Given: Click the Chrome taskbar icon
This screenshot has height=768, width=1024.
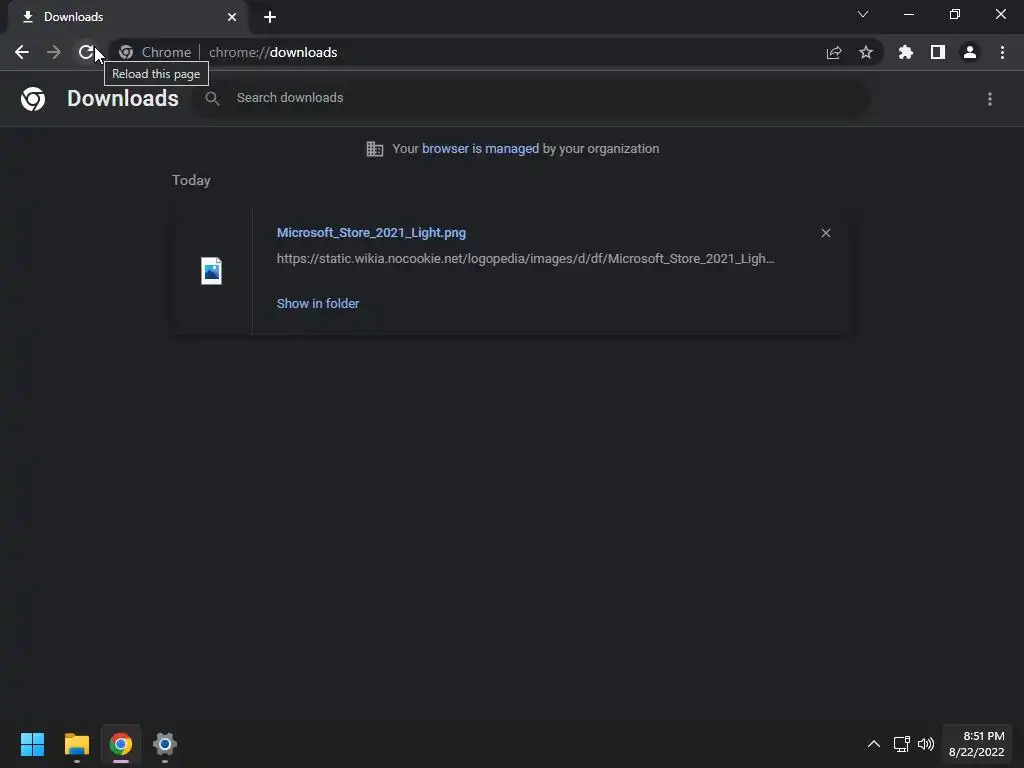Looking at the screenshot, I should [121, 744].
